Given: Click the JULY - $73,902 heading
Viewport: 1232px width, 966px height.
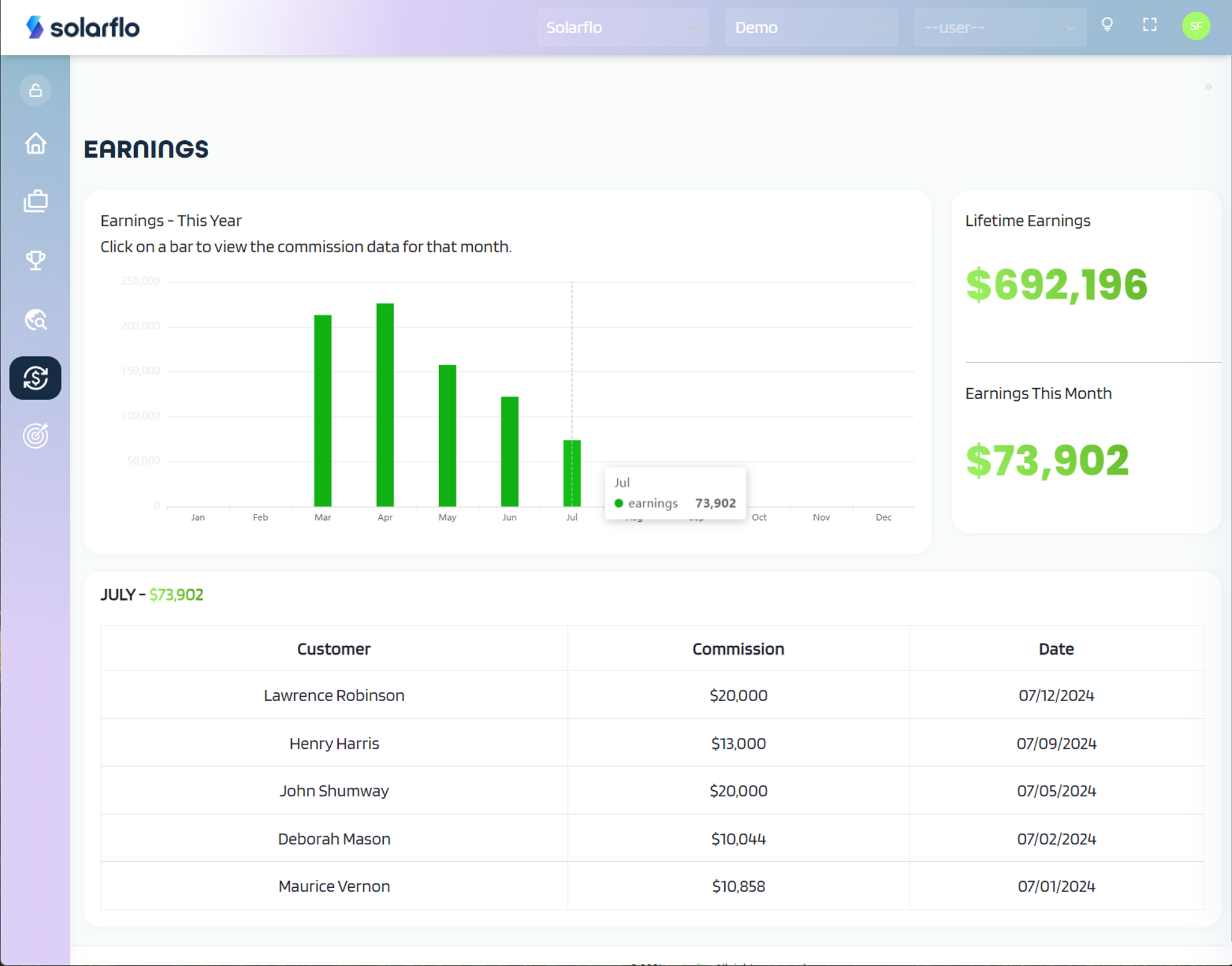Looking at the screenshot, I should (152, 595).
